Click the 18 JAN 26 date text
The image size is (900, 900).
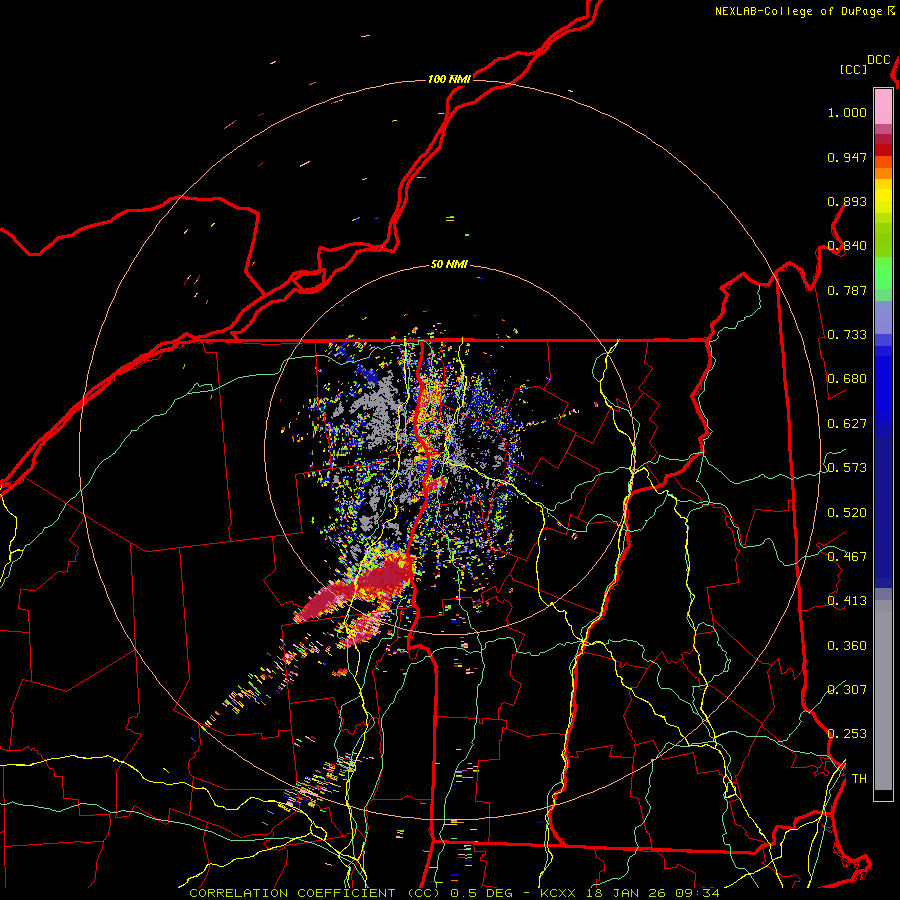[x=627, y=893]
